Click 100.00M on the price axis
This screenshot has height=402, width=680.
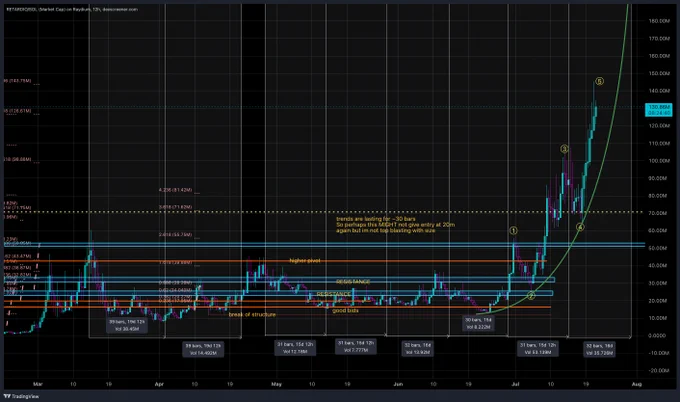pyautogui.click(x=659, y=161)
